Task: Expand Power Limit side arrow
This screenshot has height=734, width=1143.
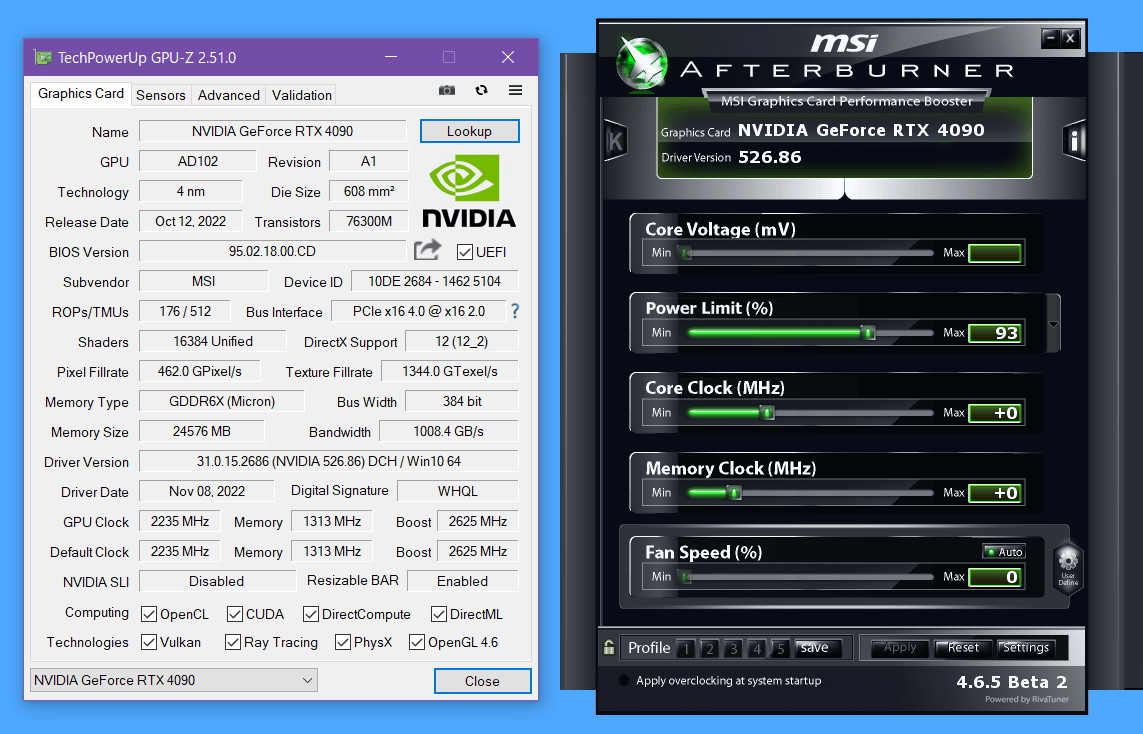Action: pyautogui.click(x=1053, y=324)
